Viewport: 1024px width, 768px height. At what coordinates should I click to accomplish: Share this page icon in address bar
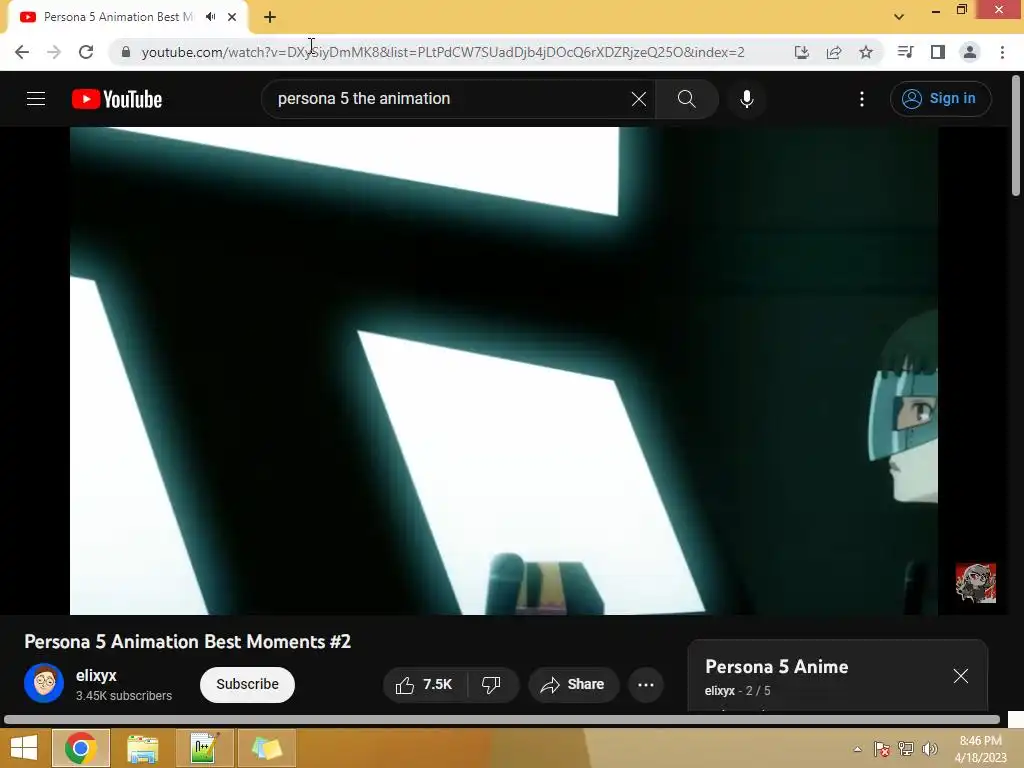pyautogui.click(x=833, y=52)
